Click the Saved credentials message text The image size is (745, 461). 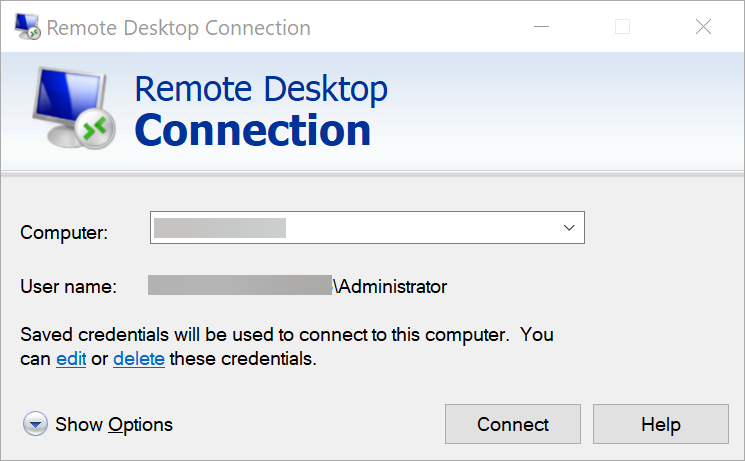pyautogui.click(x=287, y=334)
